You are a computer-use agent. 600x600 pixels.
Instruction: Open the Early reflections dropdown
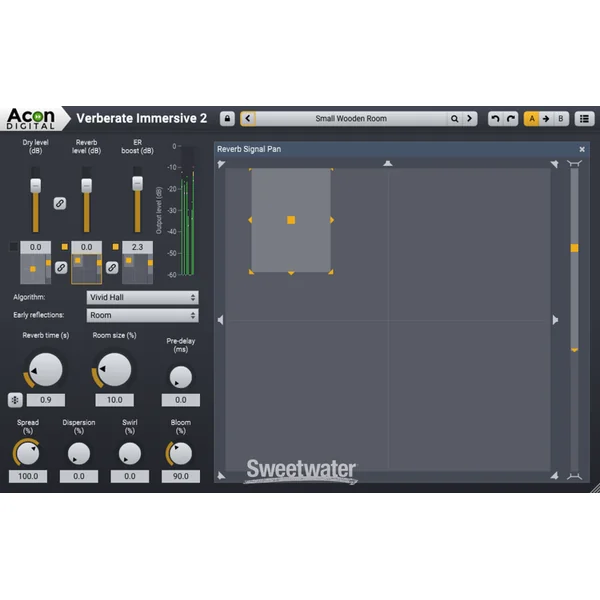[142, 315]
